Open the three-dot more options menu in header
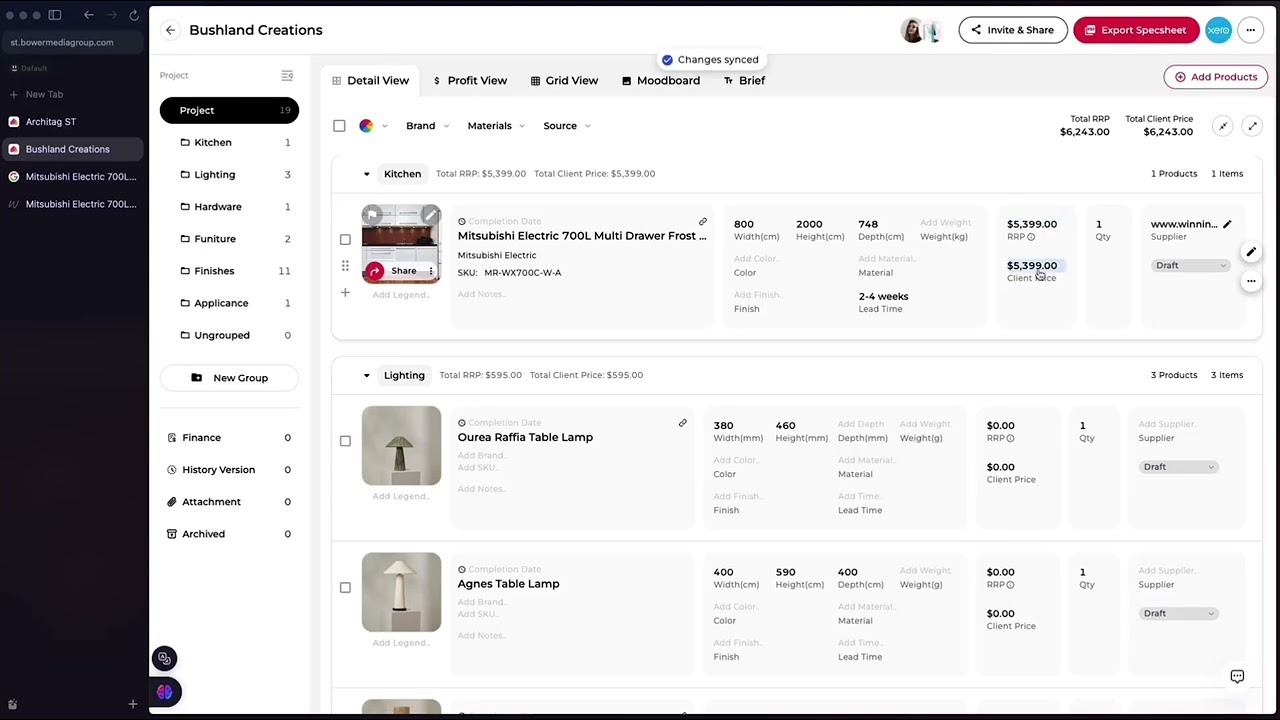This screenshot has height=720, width=1280. (x=1250, y=30)
